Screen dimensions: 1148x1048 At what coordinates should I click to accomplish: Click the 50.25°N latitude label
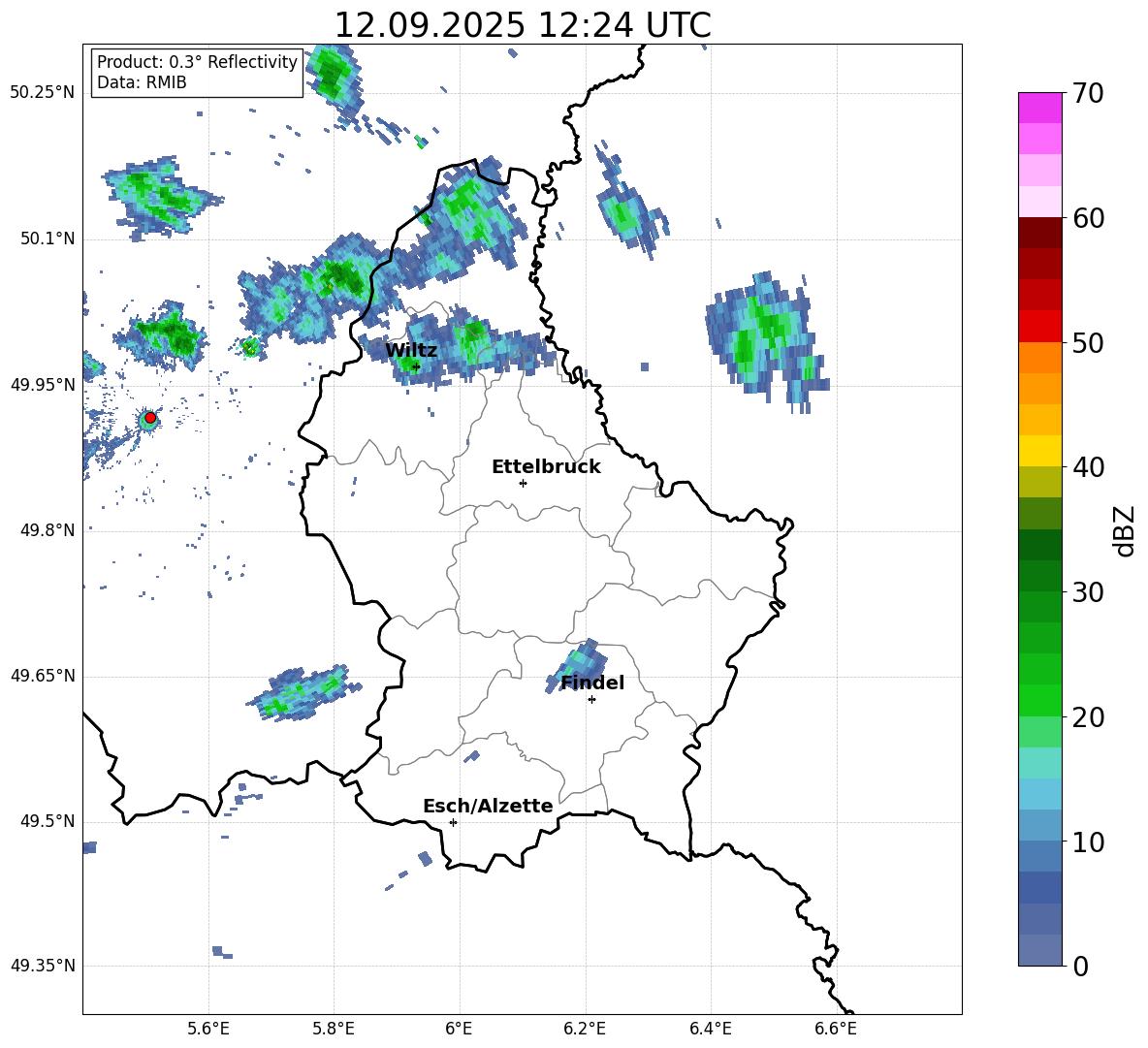(x=43, y=93)
